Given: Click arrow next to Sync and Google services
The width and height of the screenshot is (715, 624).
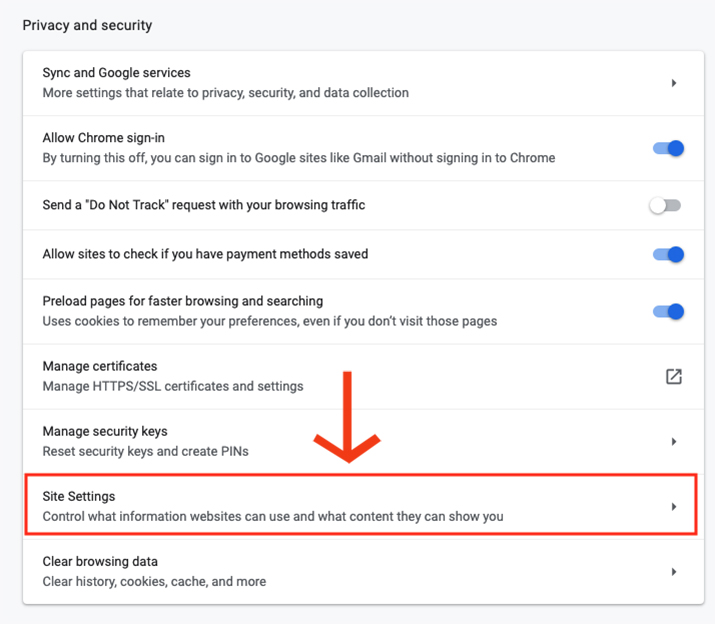Looking at the screenshot, I should 674,83.
